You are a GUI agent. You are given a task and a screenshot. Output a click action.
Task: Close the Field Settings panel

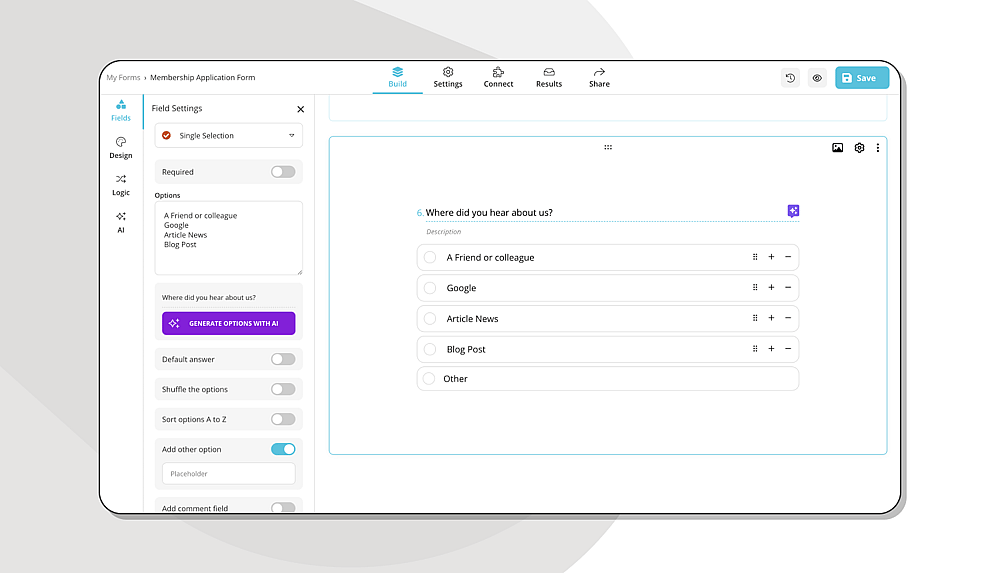click(x=300, y=109)
